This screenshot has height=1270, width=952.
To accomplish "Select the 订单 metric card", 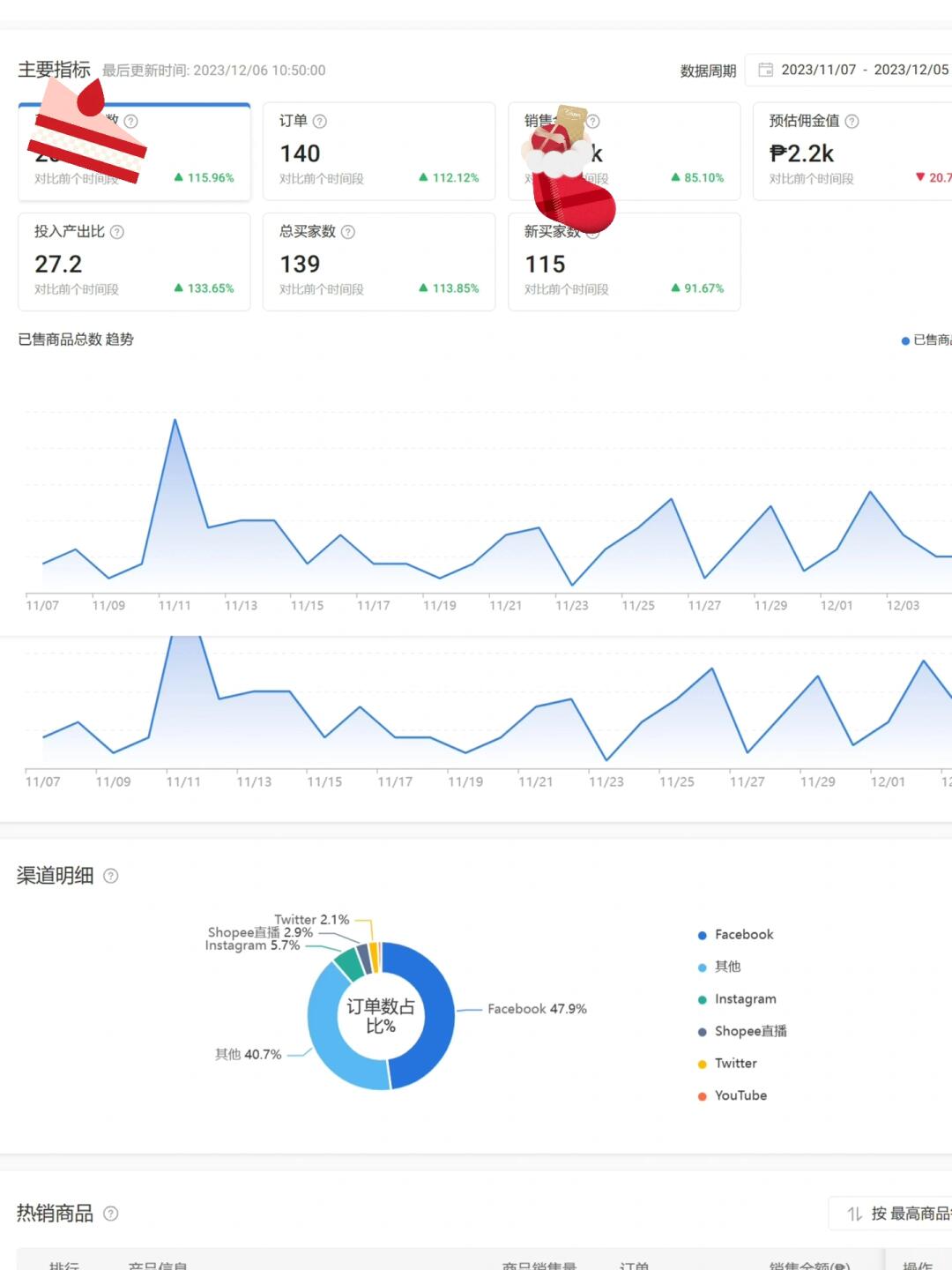I will point(379,151).
